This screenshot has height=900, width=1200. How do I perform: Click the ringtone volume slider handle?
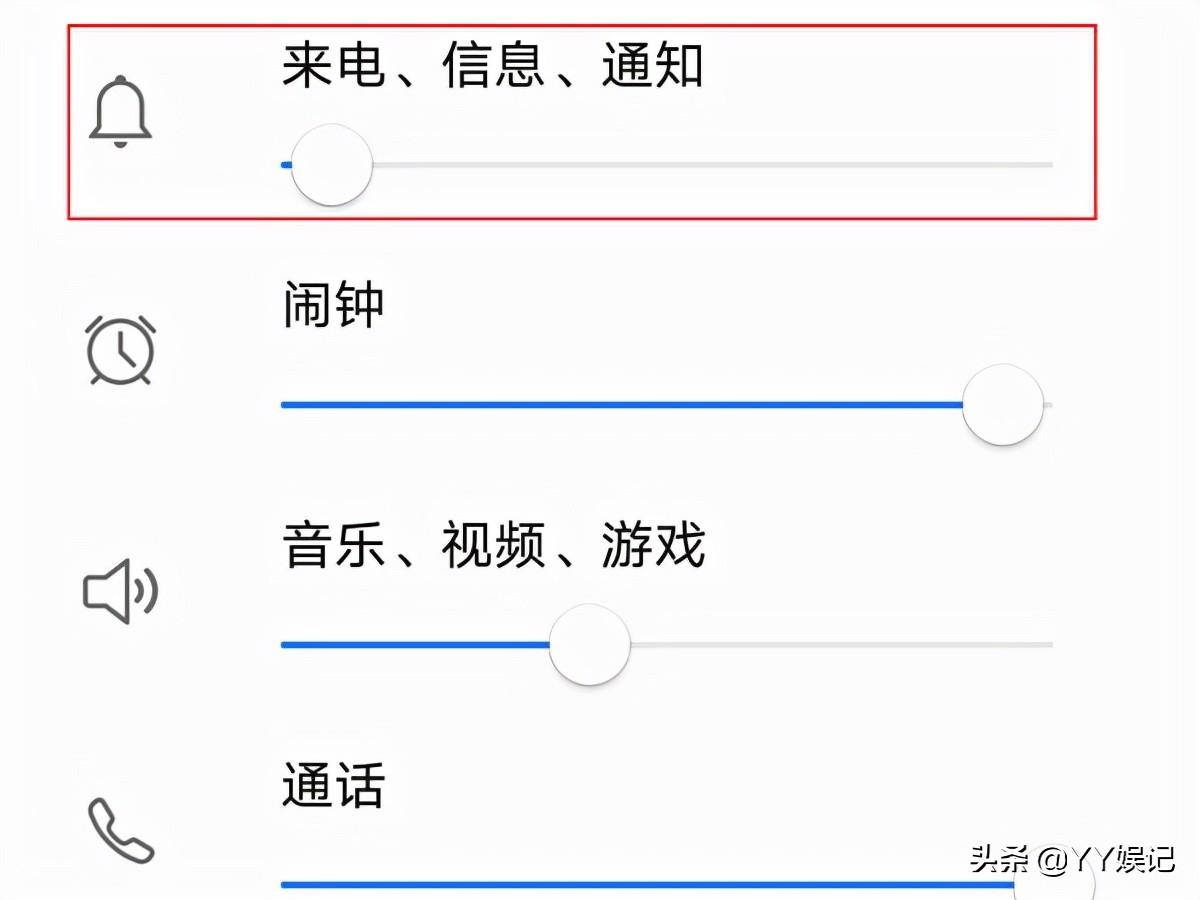pos(332,165)
